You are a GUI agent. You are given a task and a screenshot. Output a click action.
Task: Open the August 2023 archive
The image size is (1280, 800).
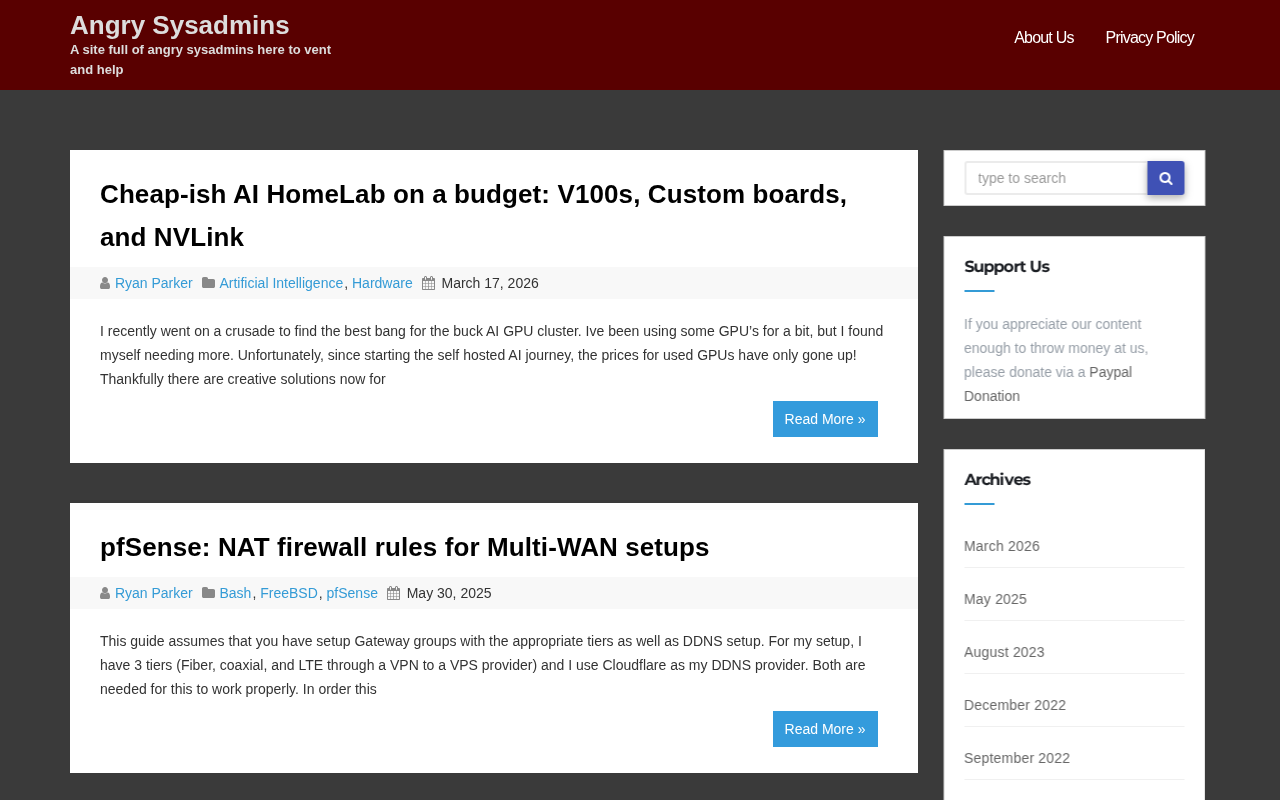(1004, 652)
